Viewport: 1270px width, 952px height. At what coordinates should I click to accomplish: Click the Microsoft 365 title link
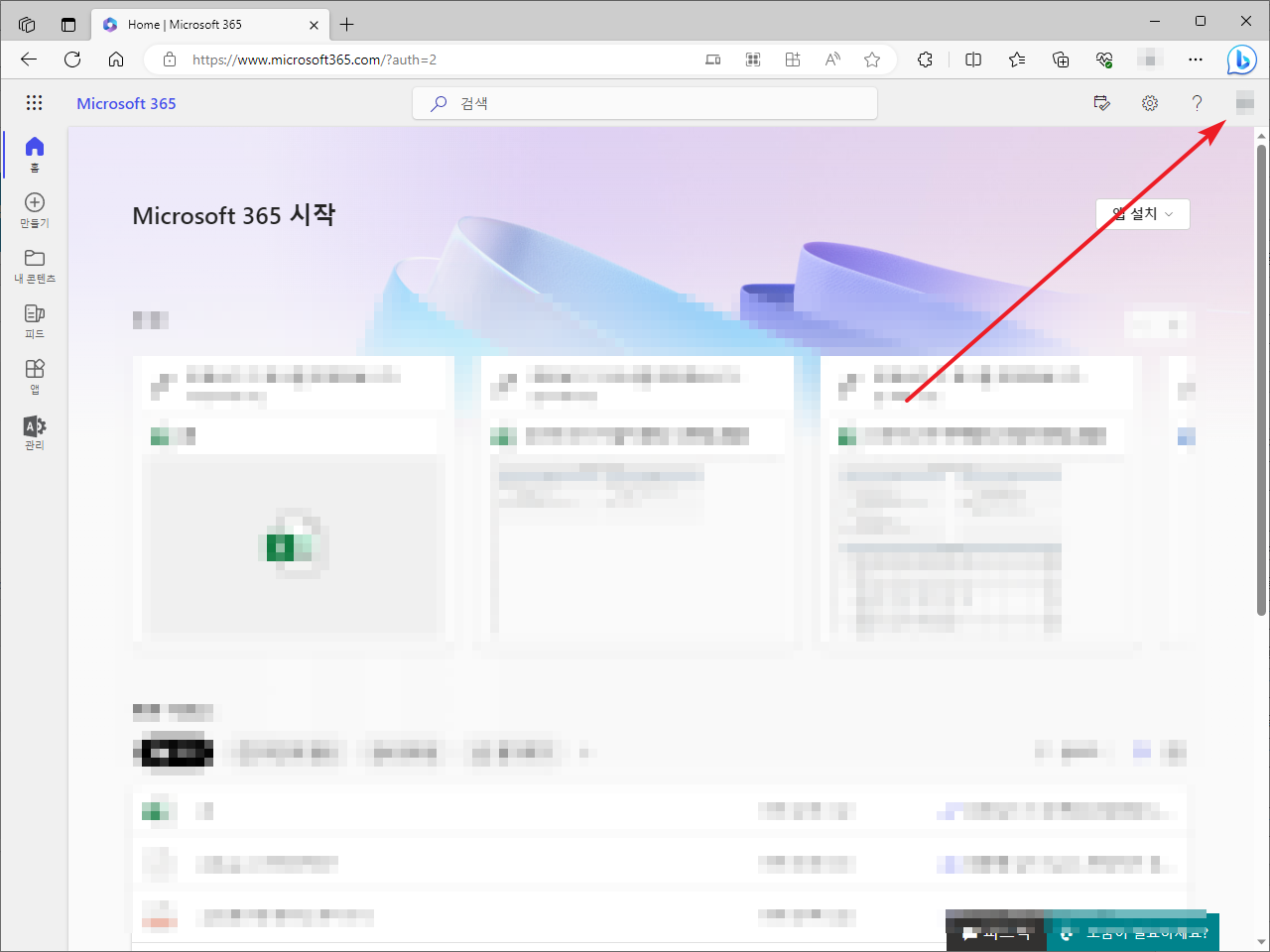click(x=126, y=103)
